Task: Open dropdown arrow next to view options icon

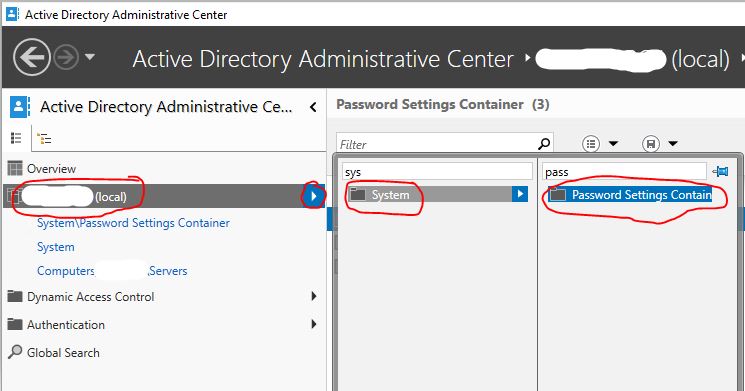Action: click(x=613, y=143)
